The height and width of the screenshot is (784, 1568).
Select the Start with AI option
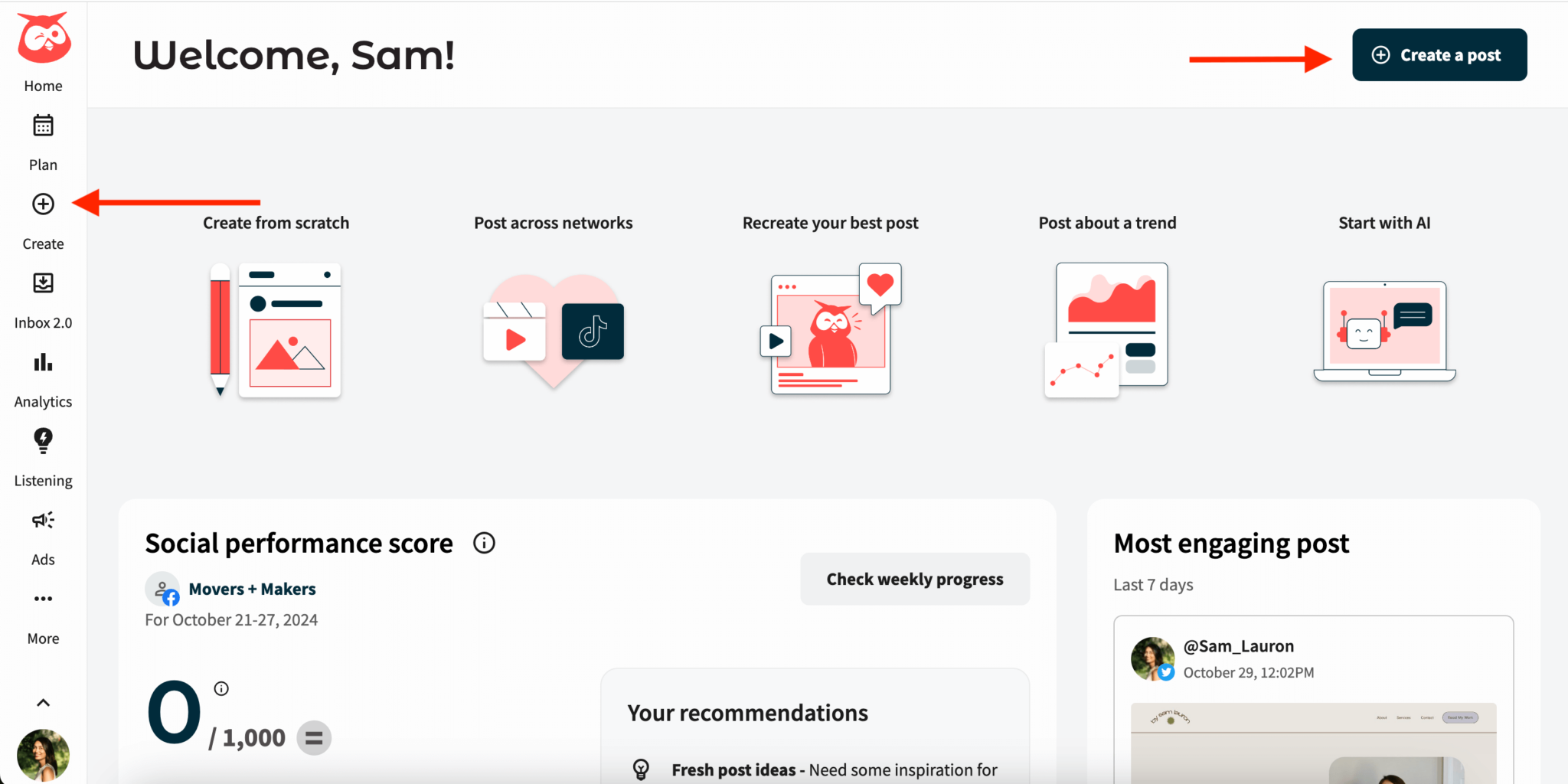coord(1384,331)
